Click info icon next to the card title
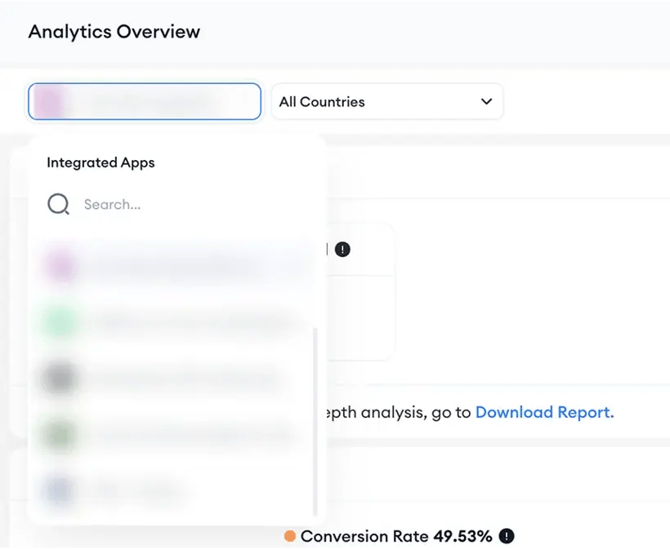 click(342, 249)
